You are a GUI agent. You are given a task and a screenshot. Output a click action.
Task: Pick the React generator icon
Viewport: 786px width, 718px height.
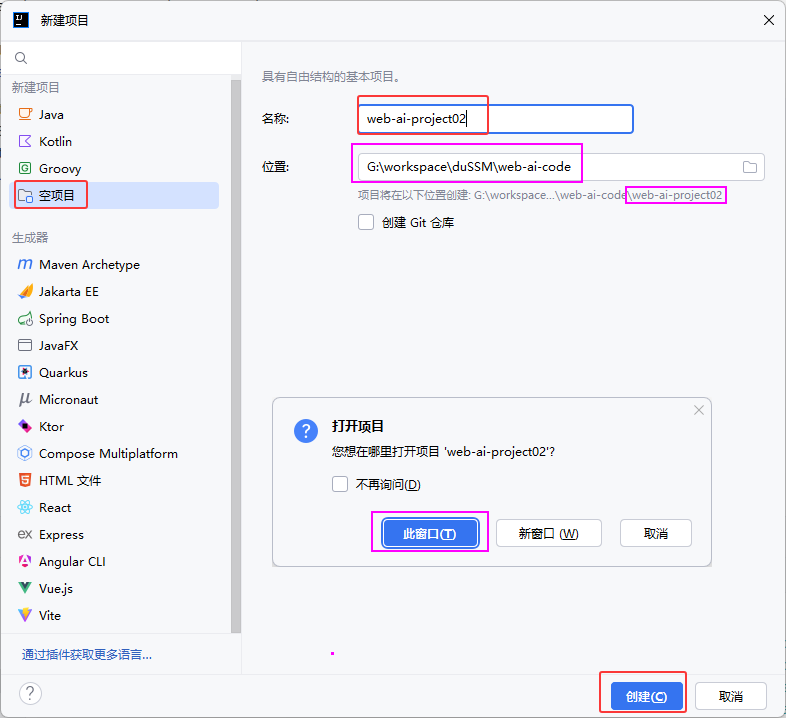click(25, 508)
